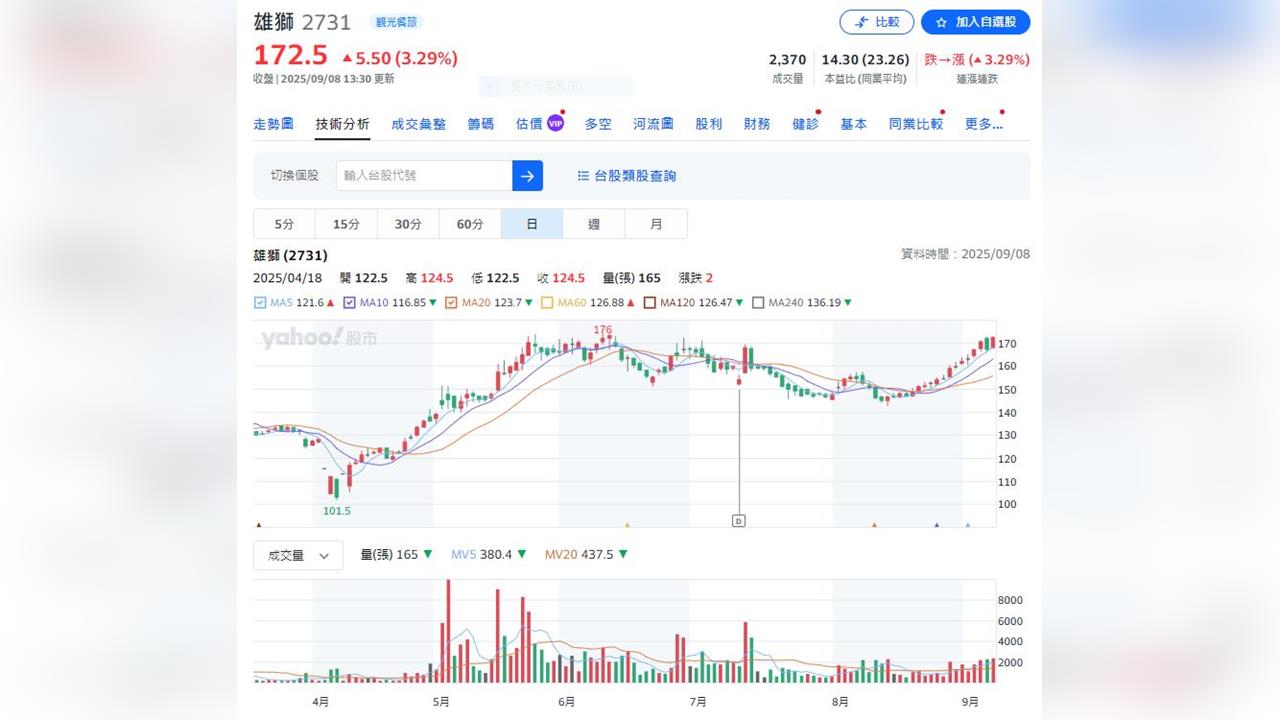The width and height of the screenshot is (1280, 720).
Task: Toggle the MA5 moving average checkbox
Action: click(260, 303)
